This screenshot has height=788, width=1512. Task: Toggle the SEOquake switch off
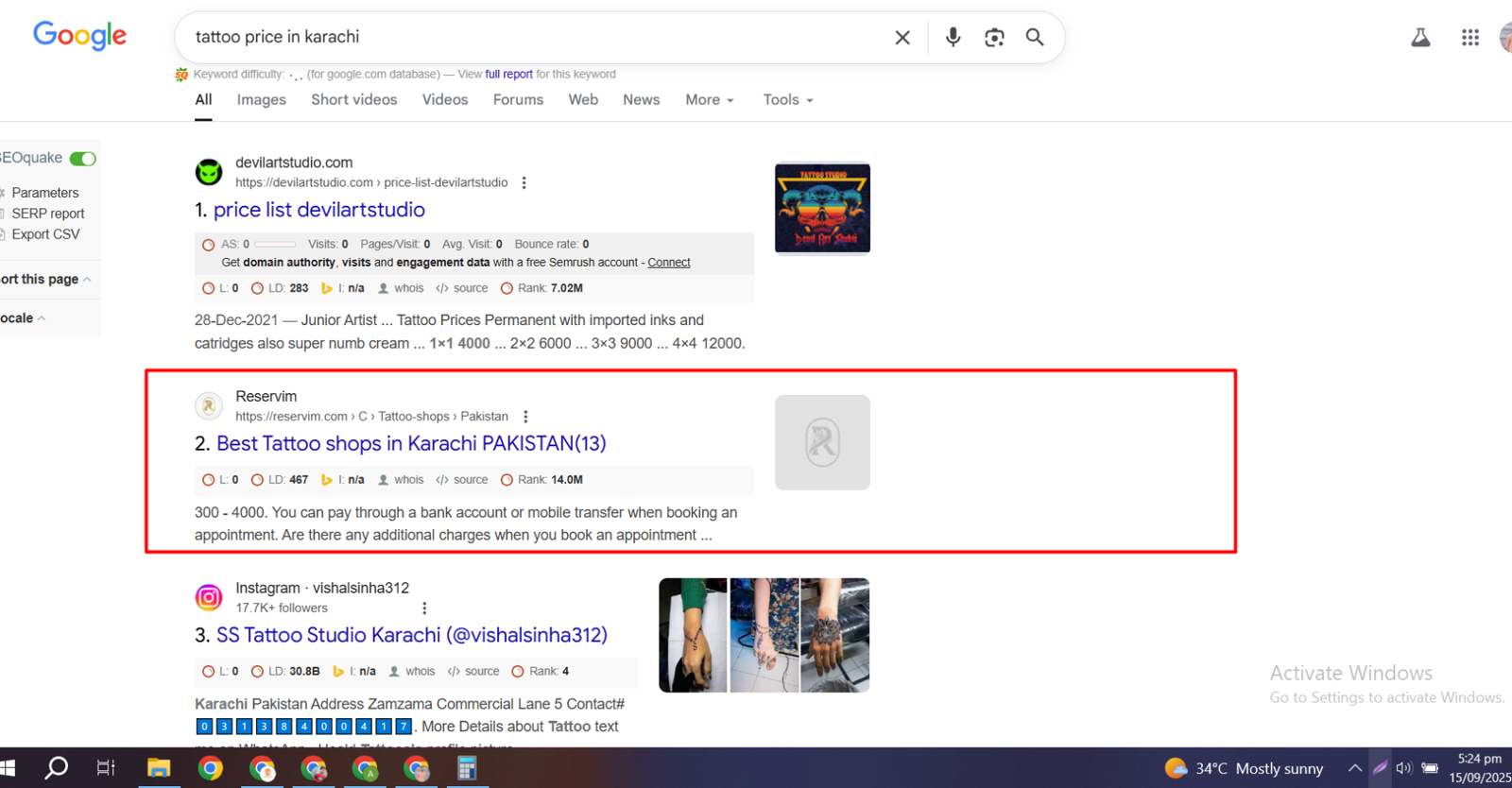[83, 158]
